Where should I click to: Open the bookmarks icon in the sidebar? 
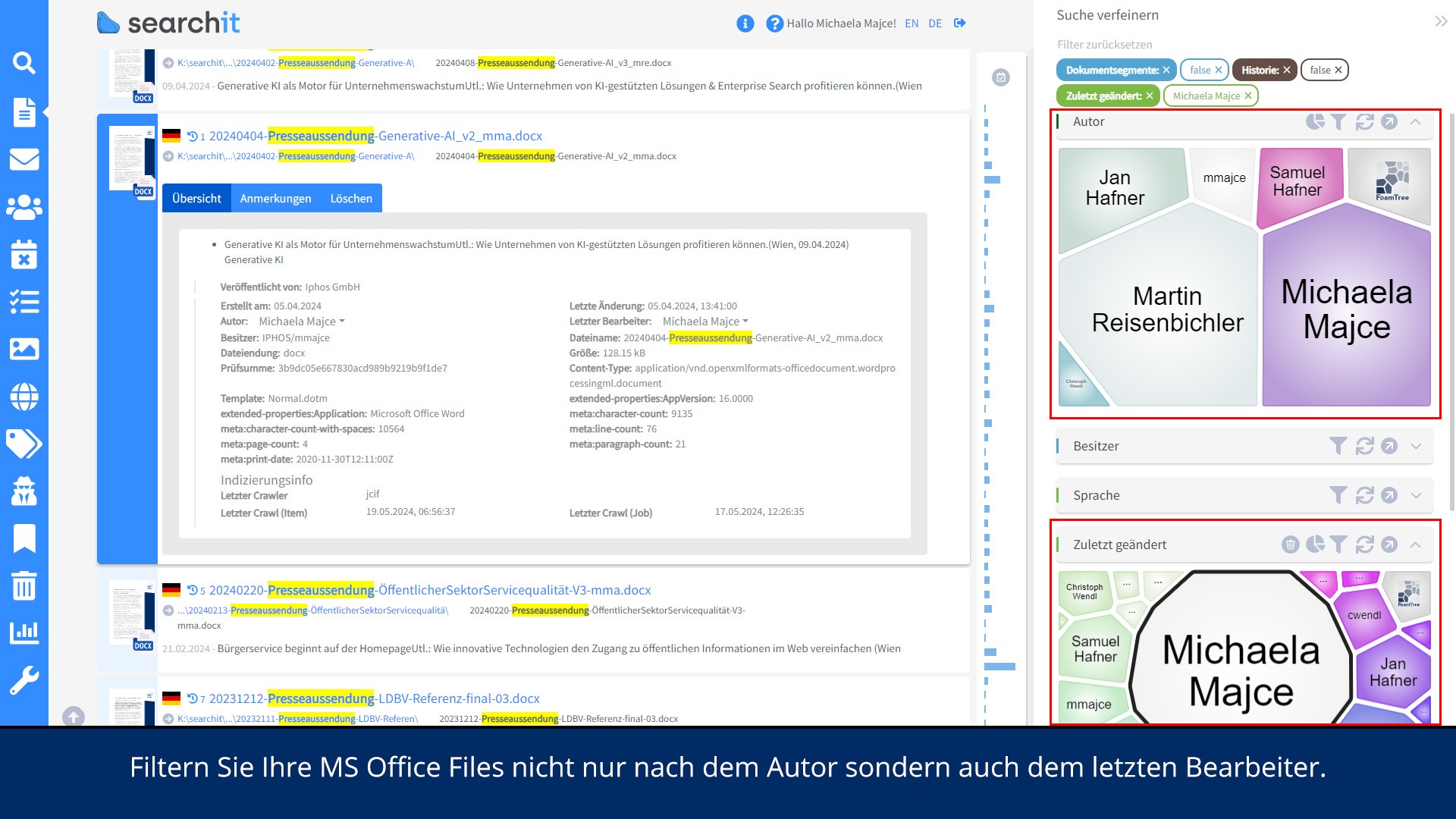pyautogui.click(x=24, y=538)
